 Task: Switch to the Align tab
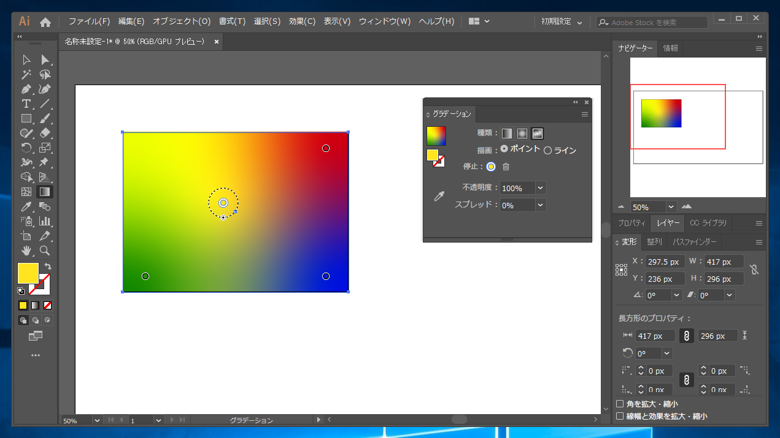[654, 242]
